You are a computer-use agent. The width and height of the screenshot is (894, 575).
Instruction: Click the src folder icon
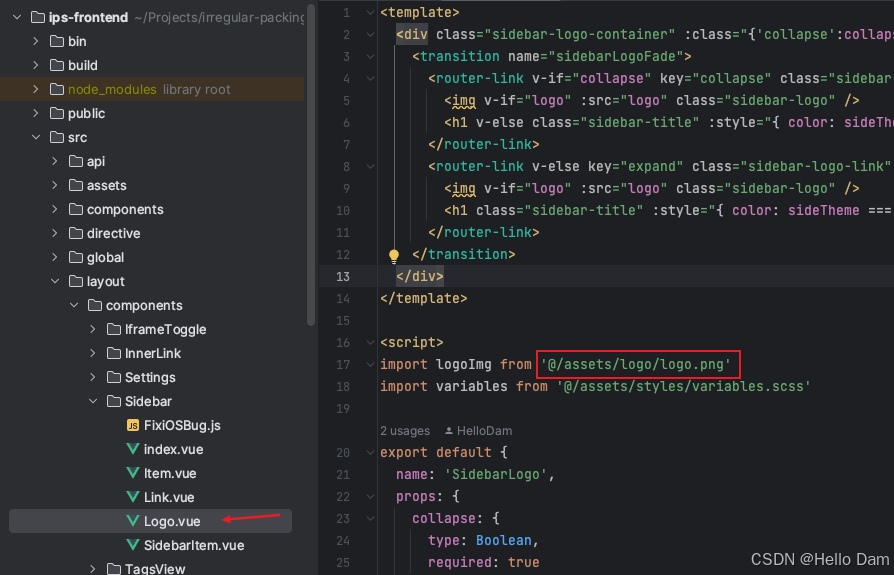(56, 137)
